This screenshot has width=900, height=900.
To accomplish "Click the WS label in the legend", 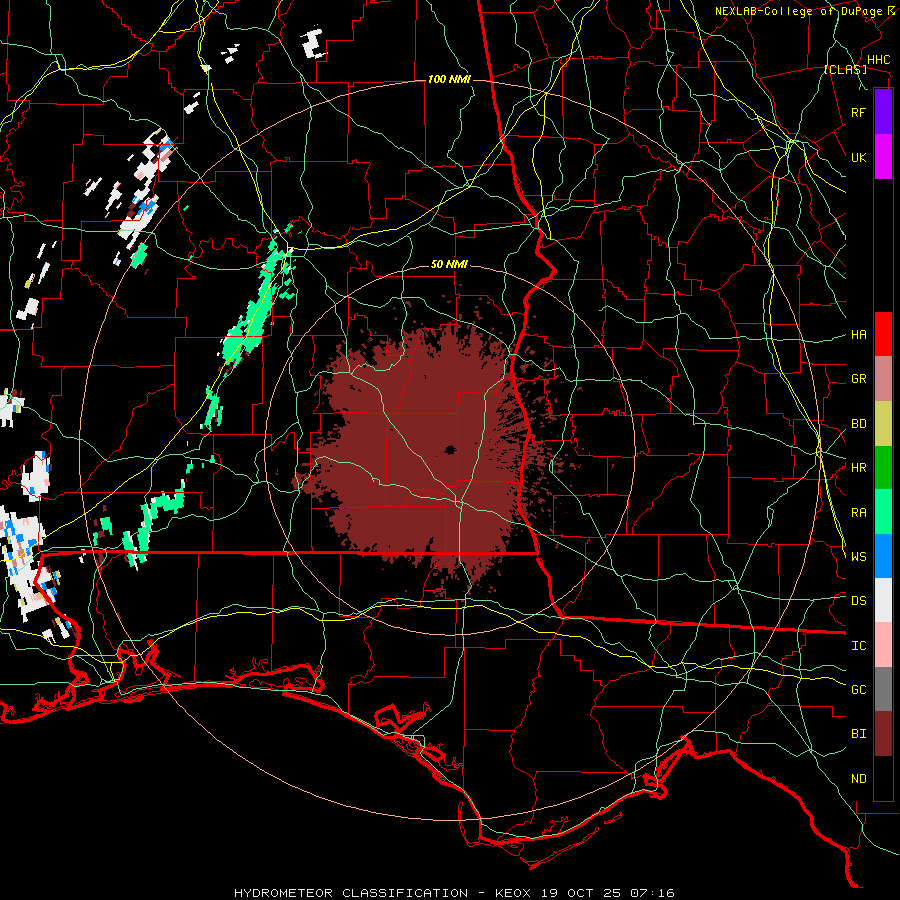I will [x=858, y=557].
